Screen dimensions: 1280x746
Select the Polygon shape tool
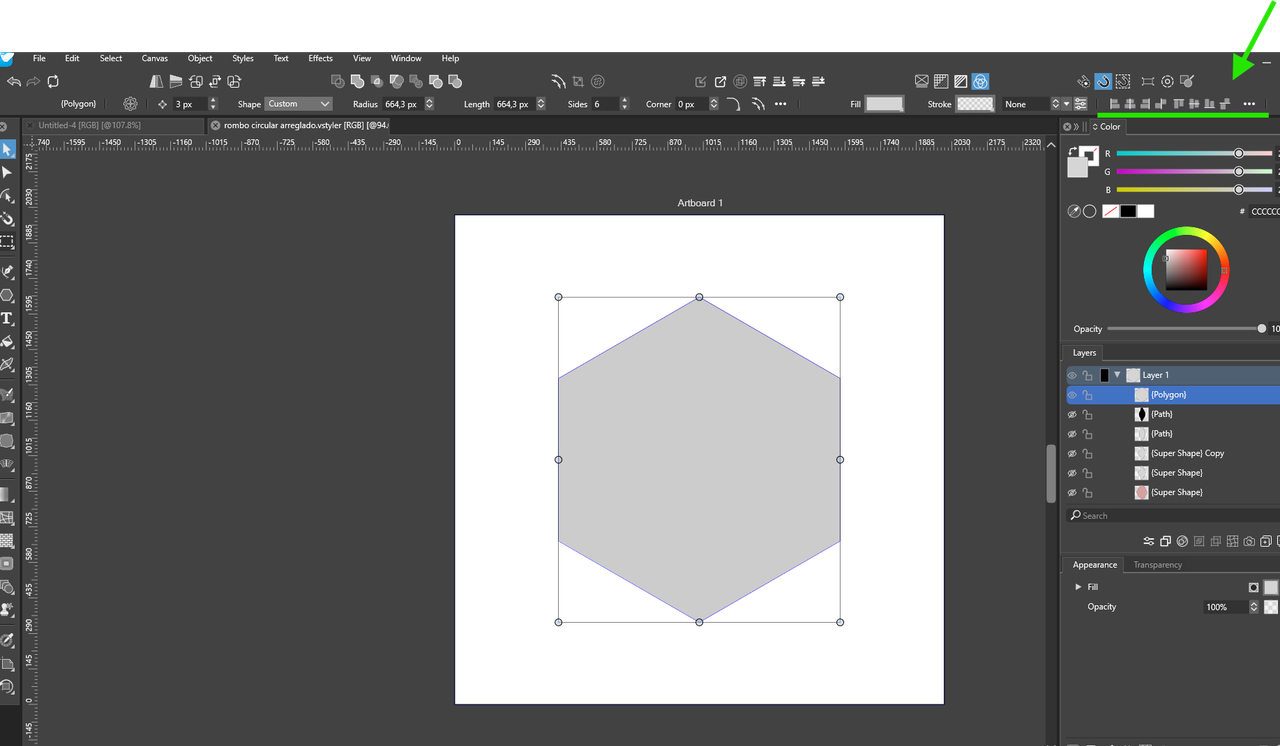coord(7,295)
